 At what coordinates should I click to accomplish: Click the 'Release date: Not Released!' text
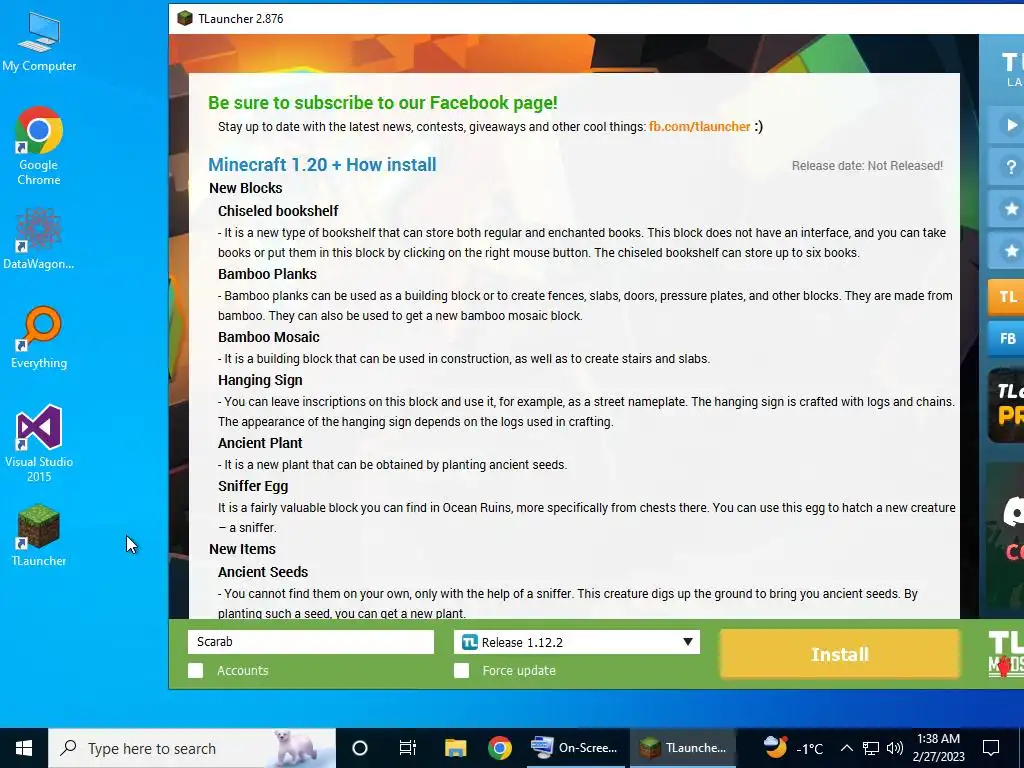coord(867,166)
